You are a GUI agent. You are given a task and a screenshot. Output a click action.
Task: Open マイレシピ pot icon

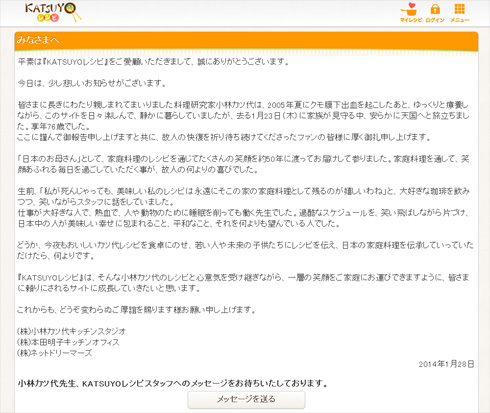click(410, 13)
